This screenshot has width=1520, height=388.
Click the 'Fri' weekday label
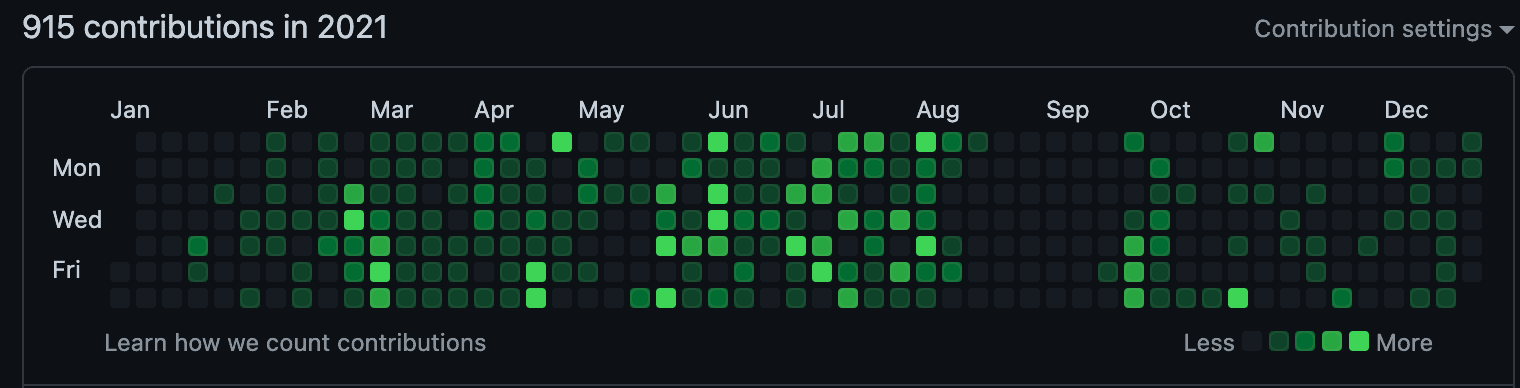pyautogui.click(x=67, y=270)
